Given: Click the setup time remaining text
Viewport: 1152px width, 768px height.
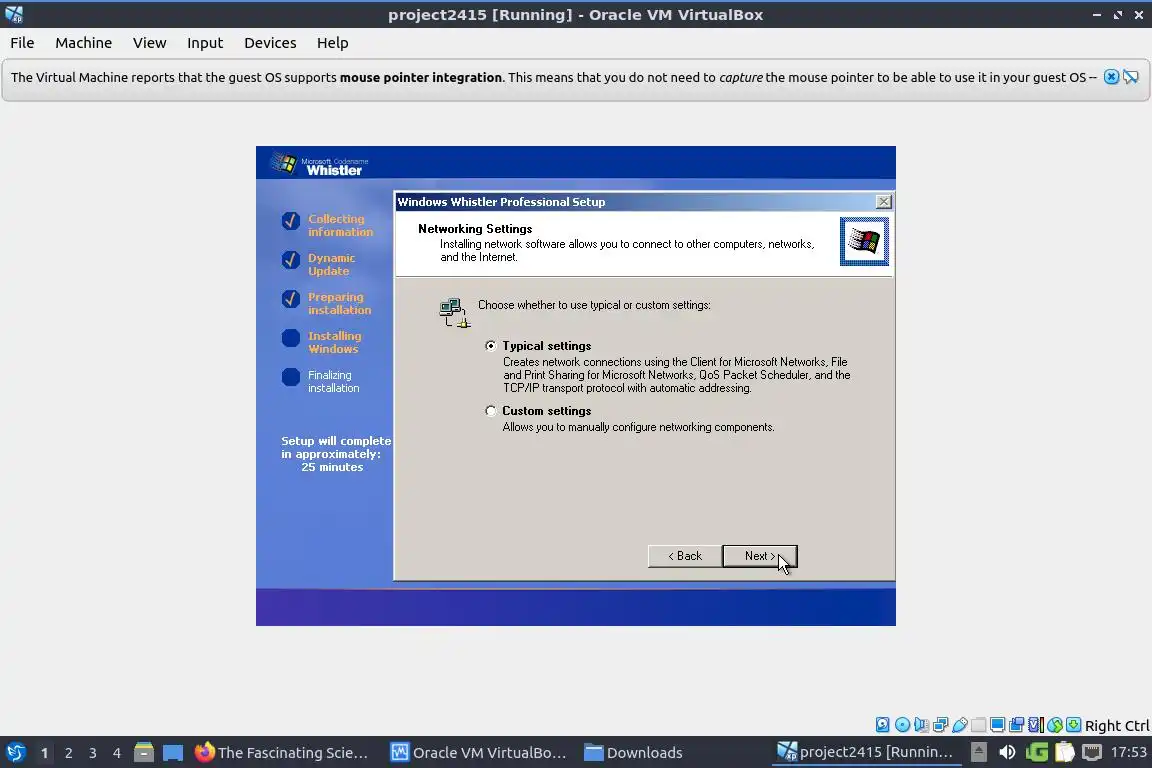Looking at the screenshot, I should (x=336, y=454).
